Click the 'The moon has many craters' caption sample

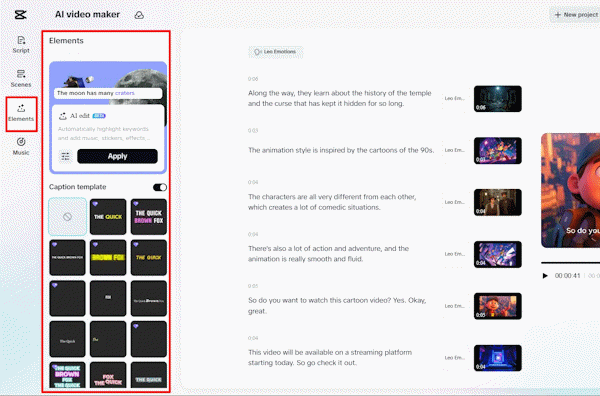108,93
